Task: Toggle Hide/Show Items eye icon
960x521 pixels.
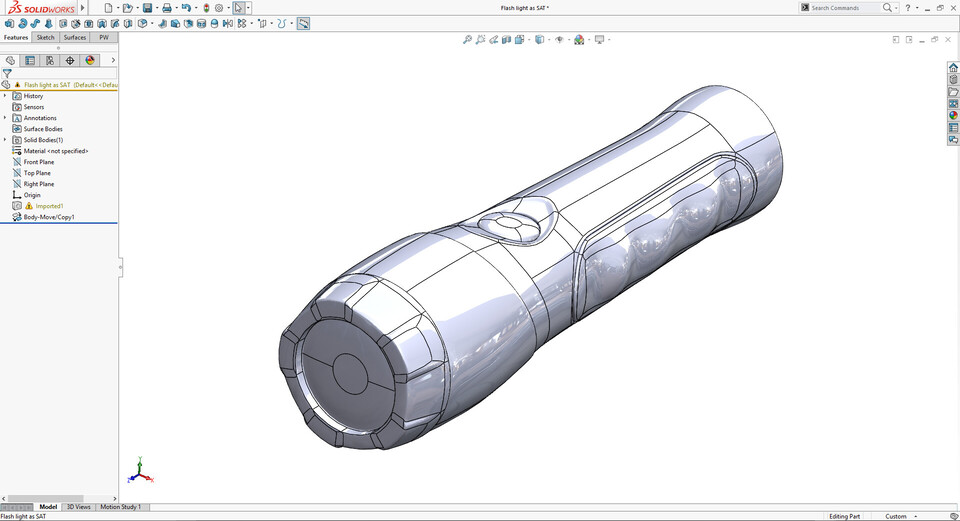Action: click(x=559, y=40)
